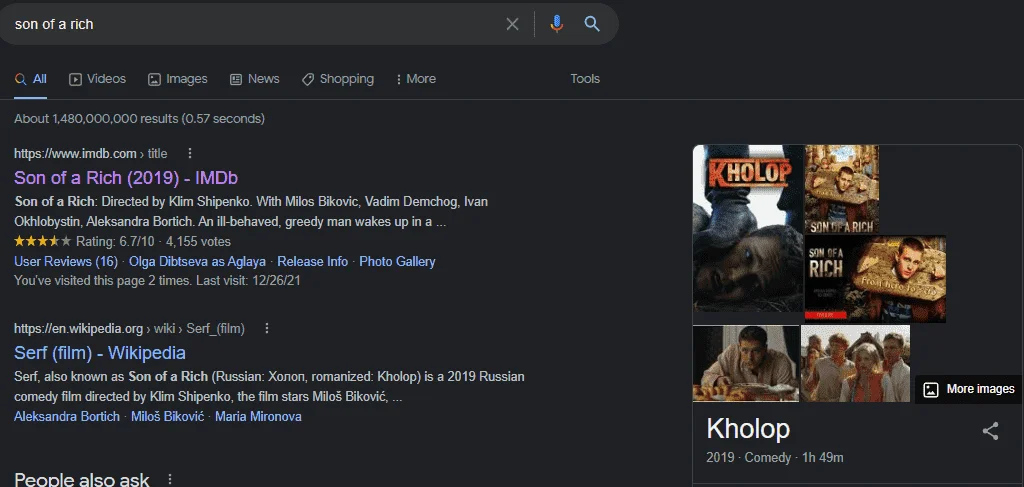Start voice search with the microphone icon
1024x487 pixels.
click(x=556, y=24)
